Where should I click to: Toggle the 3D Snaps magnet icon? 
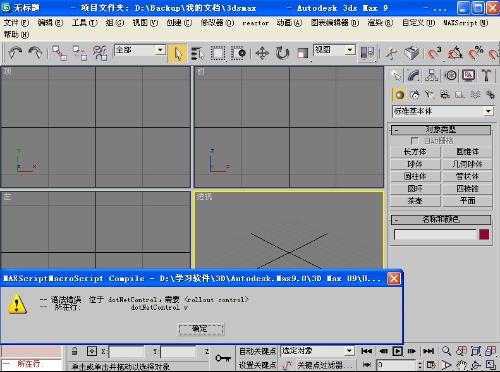point(434,53)
